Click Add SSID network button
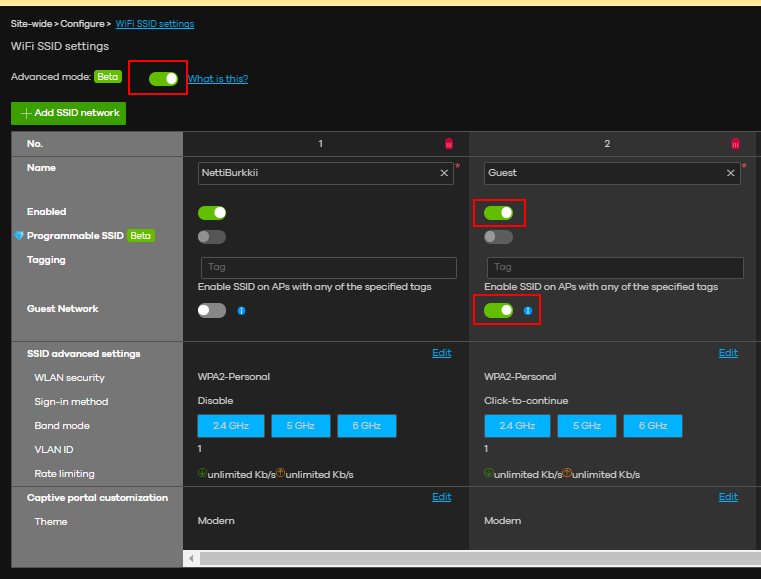761x579 pixels. click(x=69, y=113)
